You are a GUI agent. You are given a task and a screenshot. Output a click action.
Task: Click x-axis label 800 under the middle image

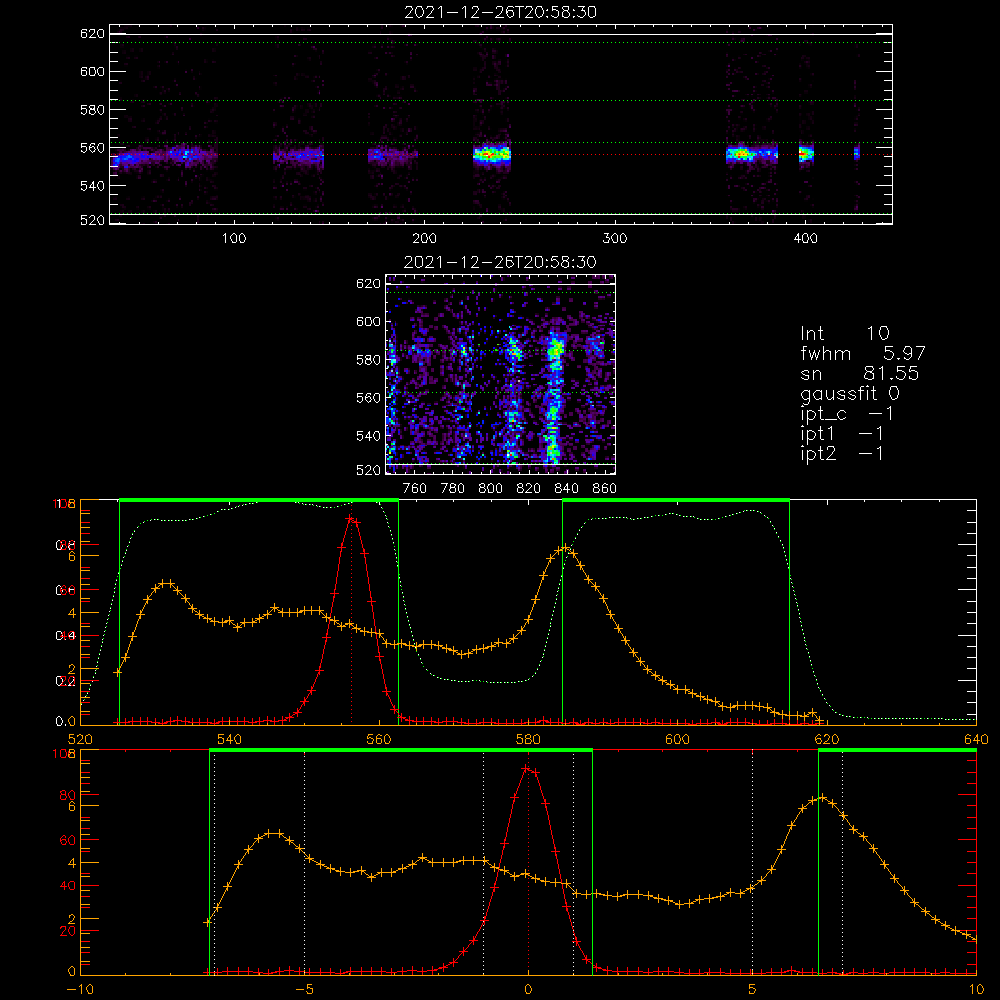[x=490, y=489]
